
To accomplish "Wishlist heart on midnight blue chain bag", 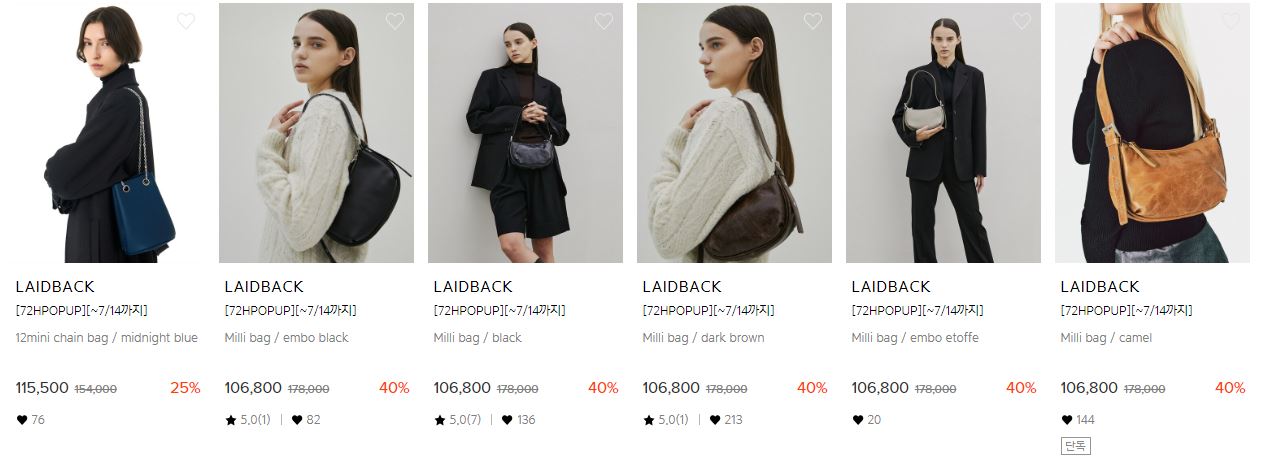I will click(x=186, y=21).
